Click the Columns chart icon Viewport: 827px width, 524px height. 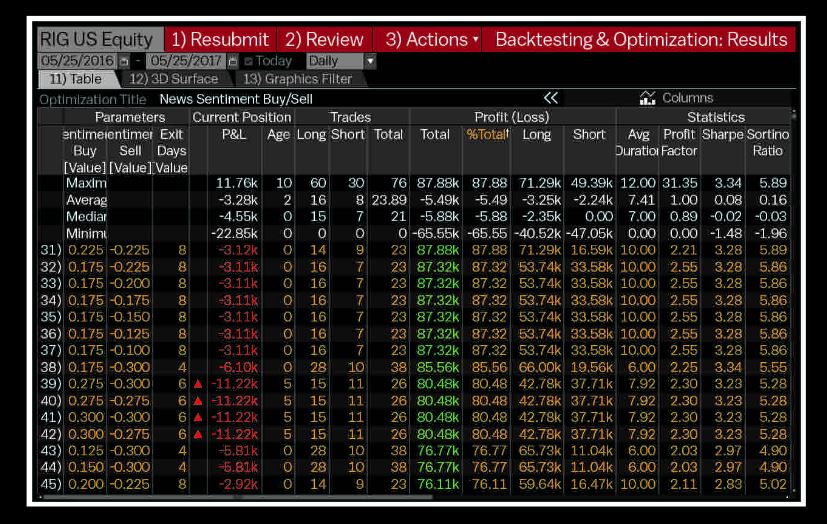click(x=646, y=98)
